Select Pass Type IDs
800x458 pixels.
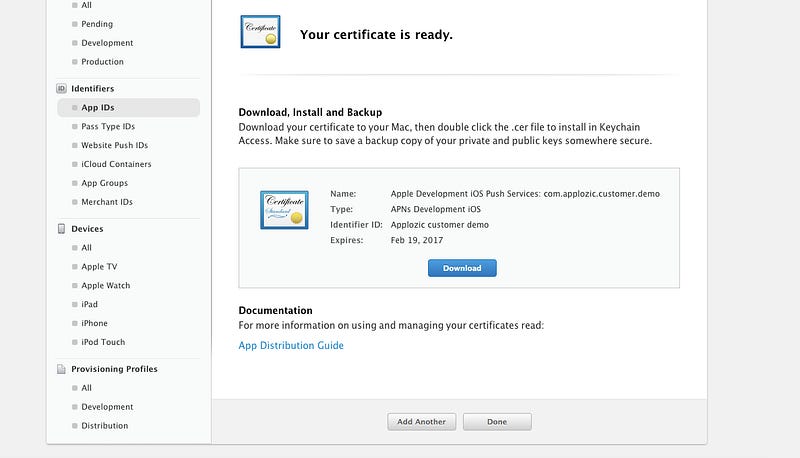[x=108, y=126]
